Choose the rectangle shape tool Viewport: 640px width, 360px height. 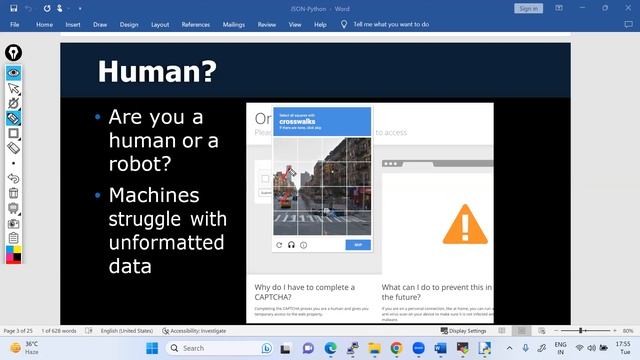[x=13, y=133]
